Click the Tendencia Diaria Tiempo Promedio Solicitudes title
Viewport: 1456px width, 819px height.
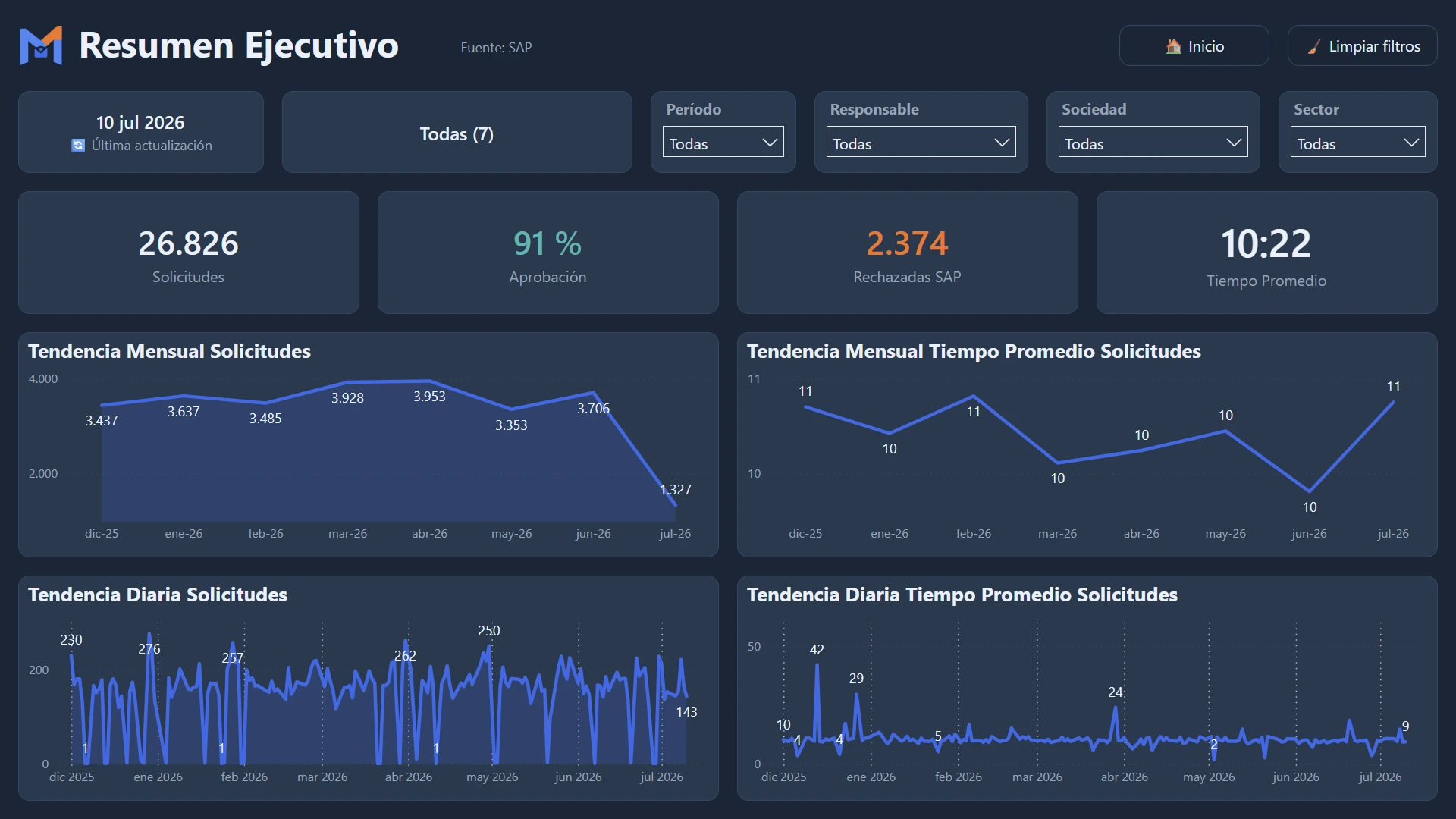pyautogui.click(x=962, y=595)
